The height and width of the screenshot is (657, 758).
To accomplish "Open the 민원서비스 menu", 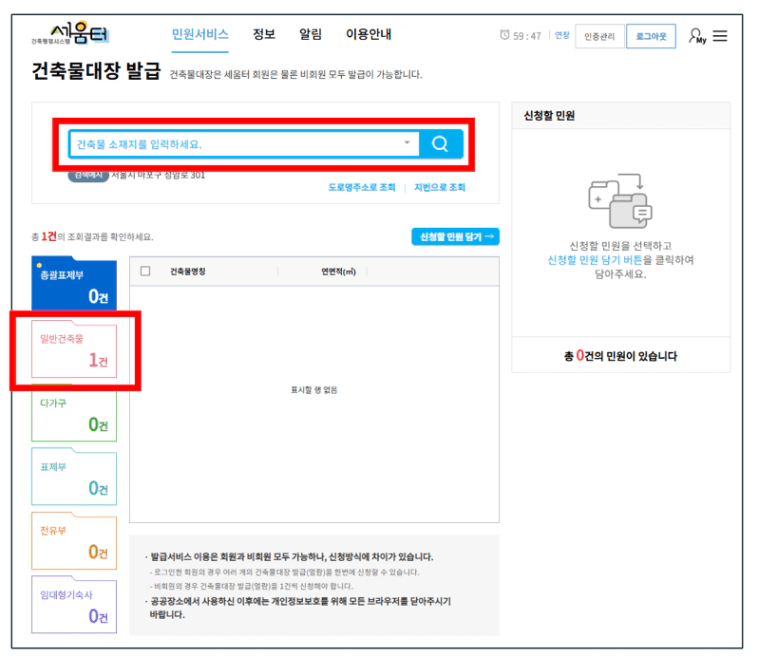I will point(200,35).
